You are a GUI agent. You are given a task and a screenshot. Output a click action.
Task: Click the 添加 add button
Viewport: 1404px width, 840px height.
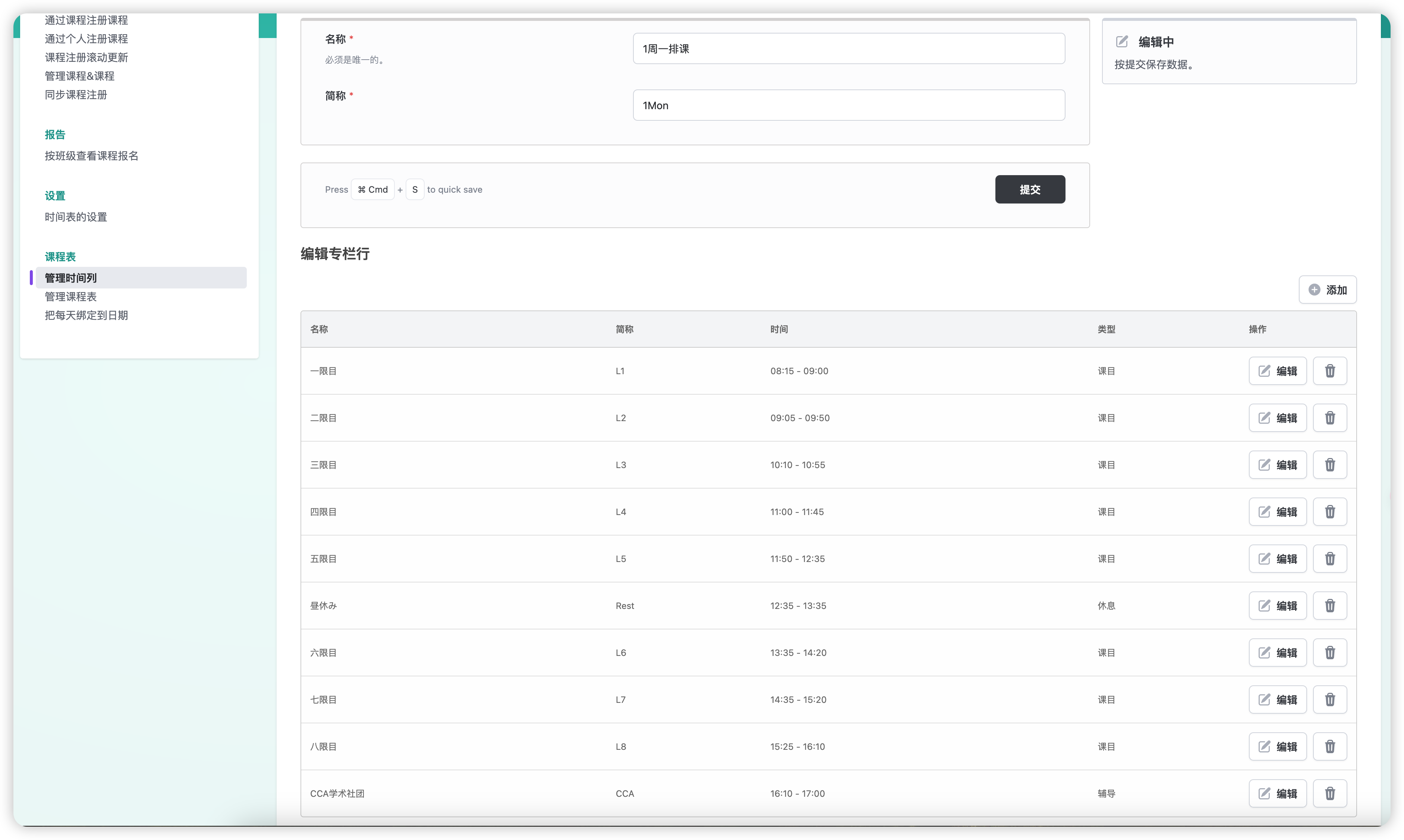(1327, 290)
